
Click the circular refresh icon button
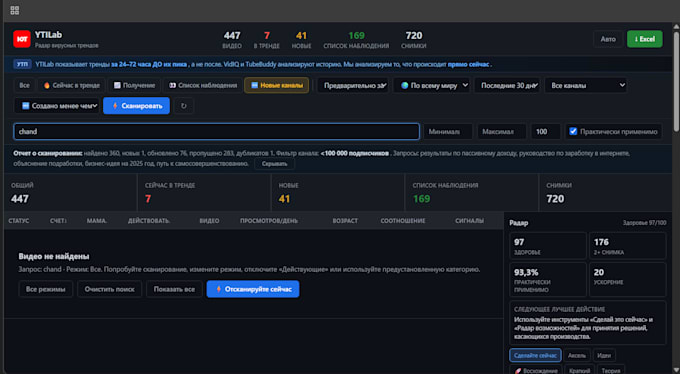tap(184, 106)
